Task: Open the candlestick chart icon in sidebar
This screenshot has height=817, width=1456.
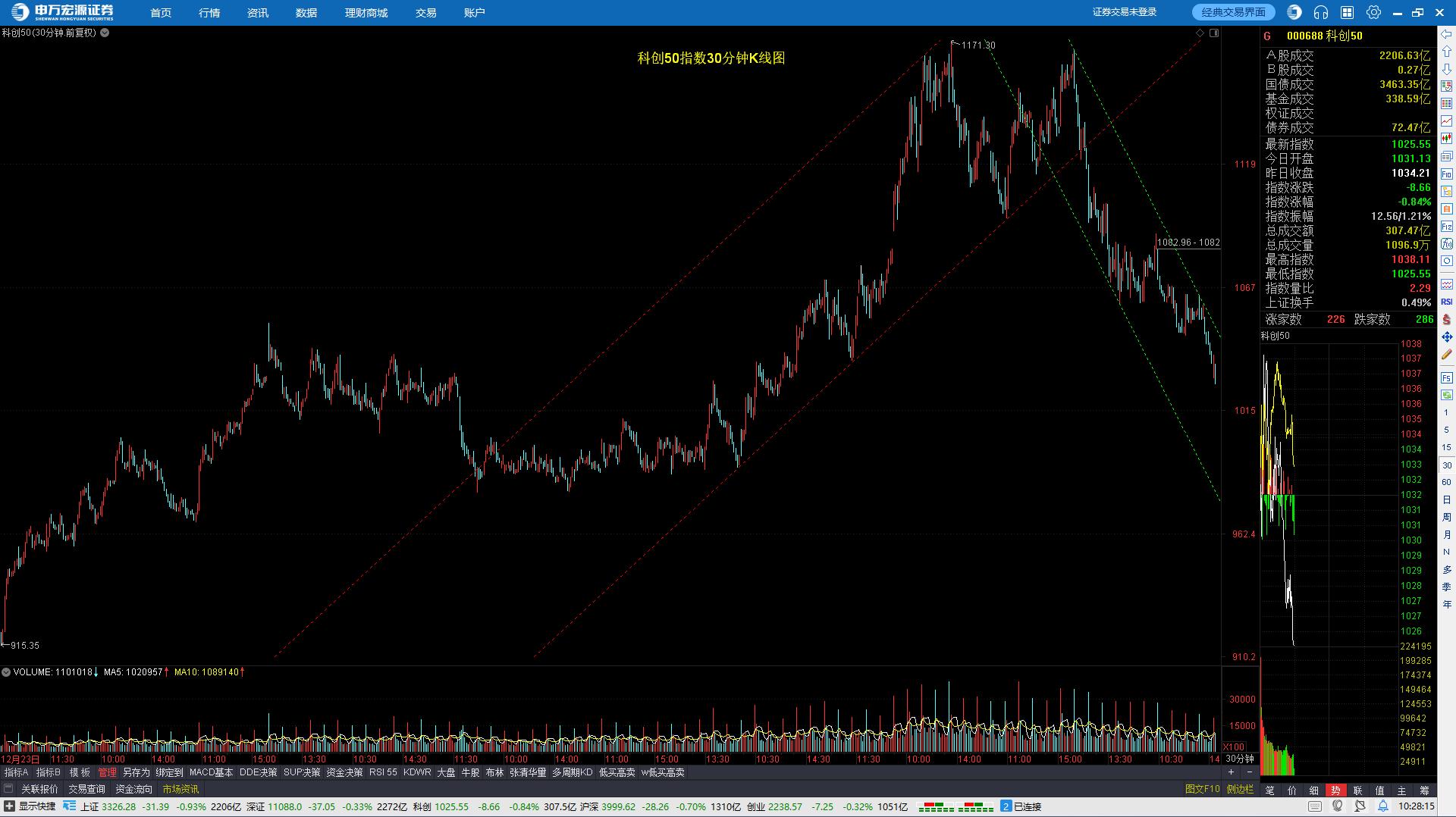Action: click(1447, 139)
